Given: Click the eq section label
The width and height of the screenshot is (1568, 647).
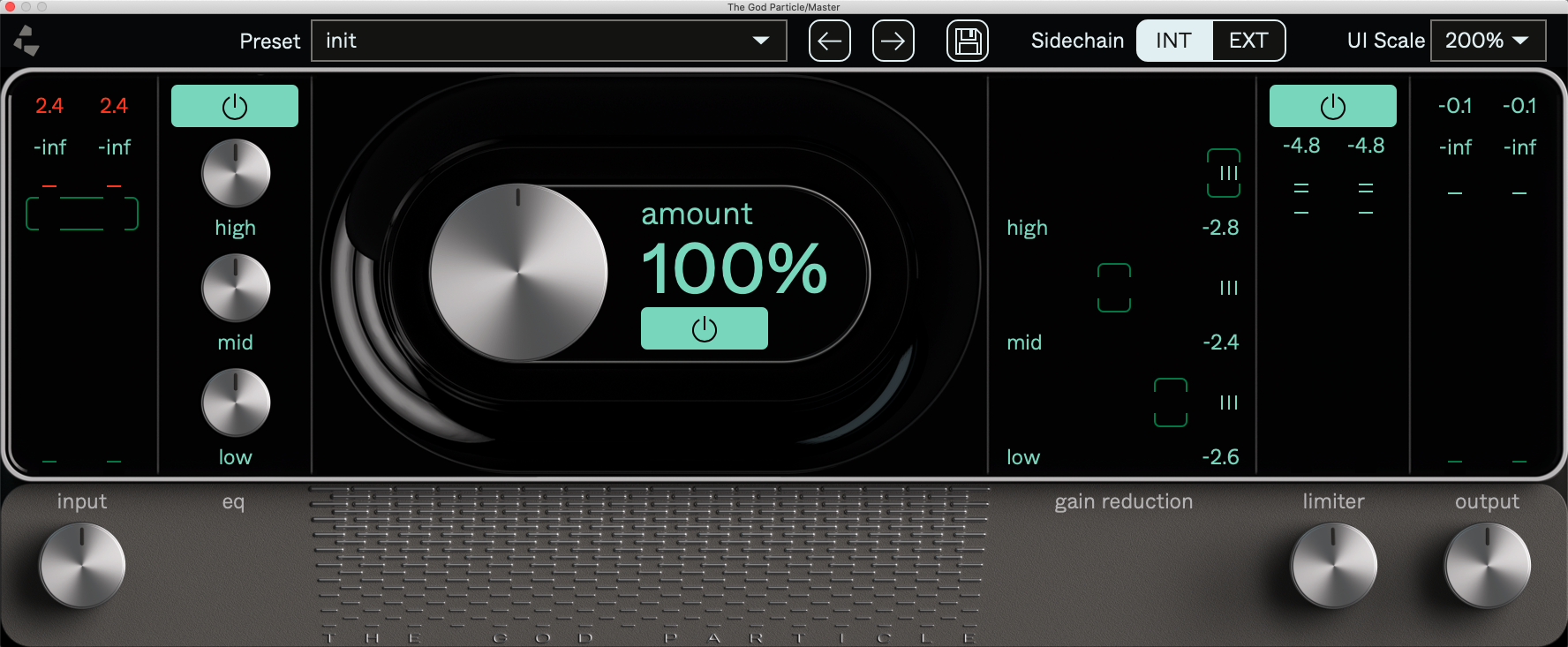Looking at the screenshot, I should click(x=233, y=502).
